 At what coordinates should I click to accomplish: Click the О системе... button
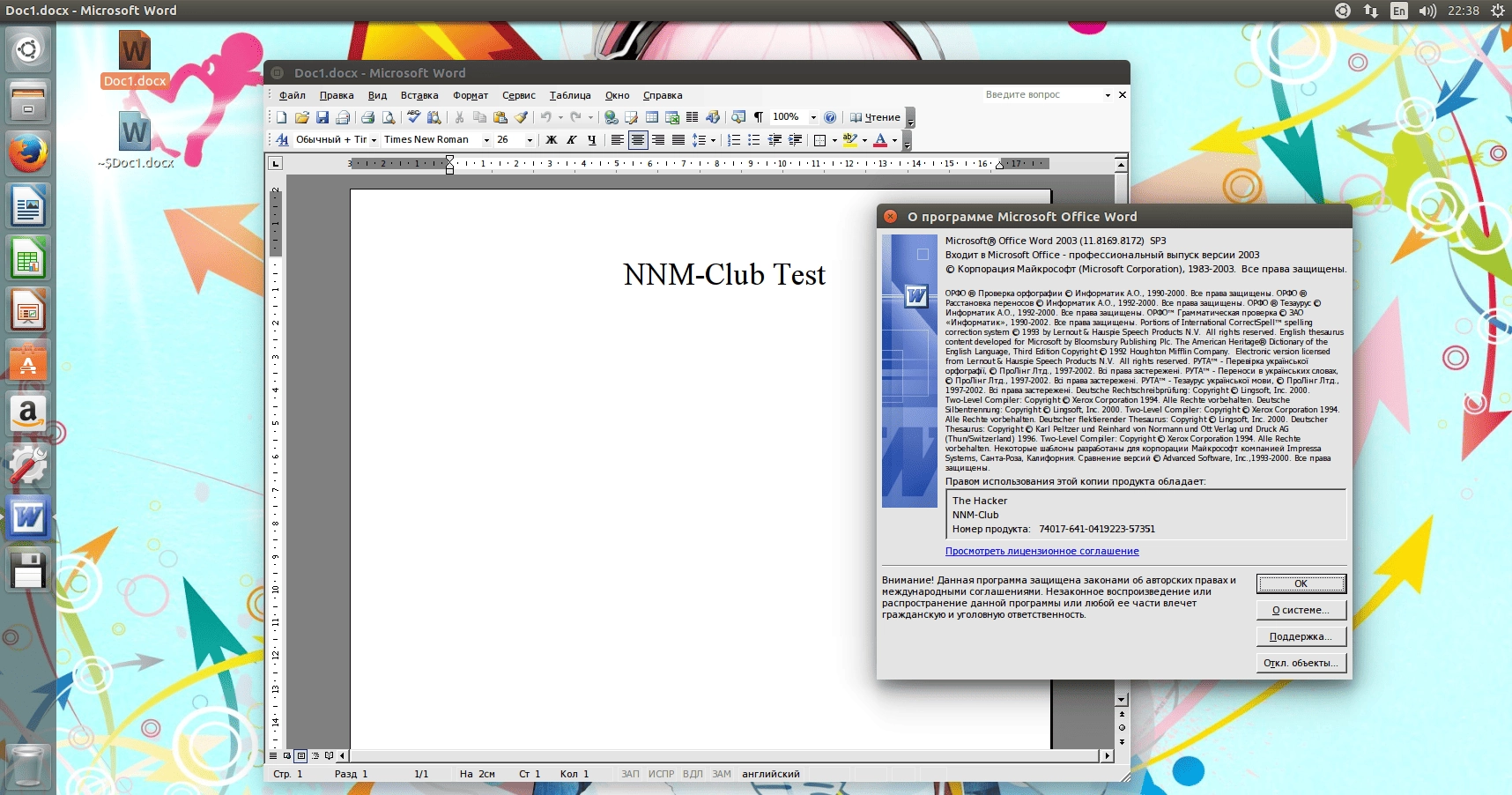coord(1301,610)
